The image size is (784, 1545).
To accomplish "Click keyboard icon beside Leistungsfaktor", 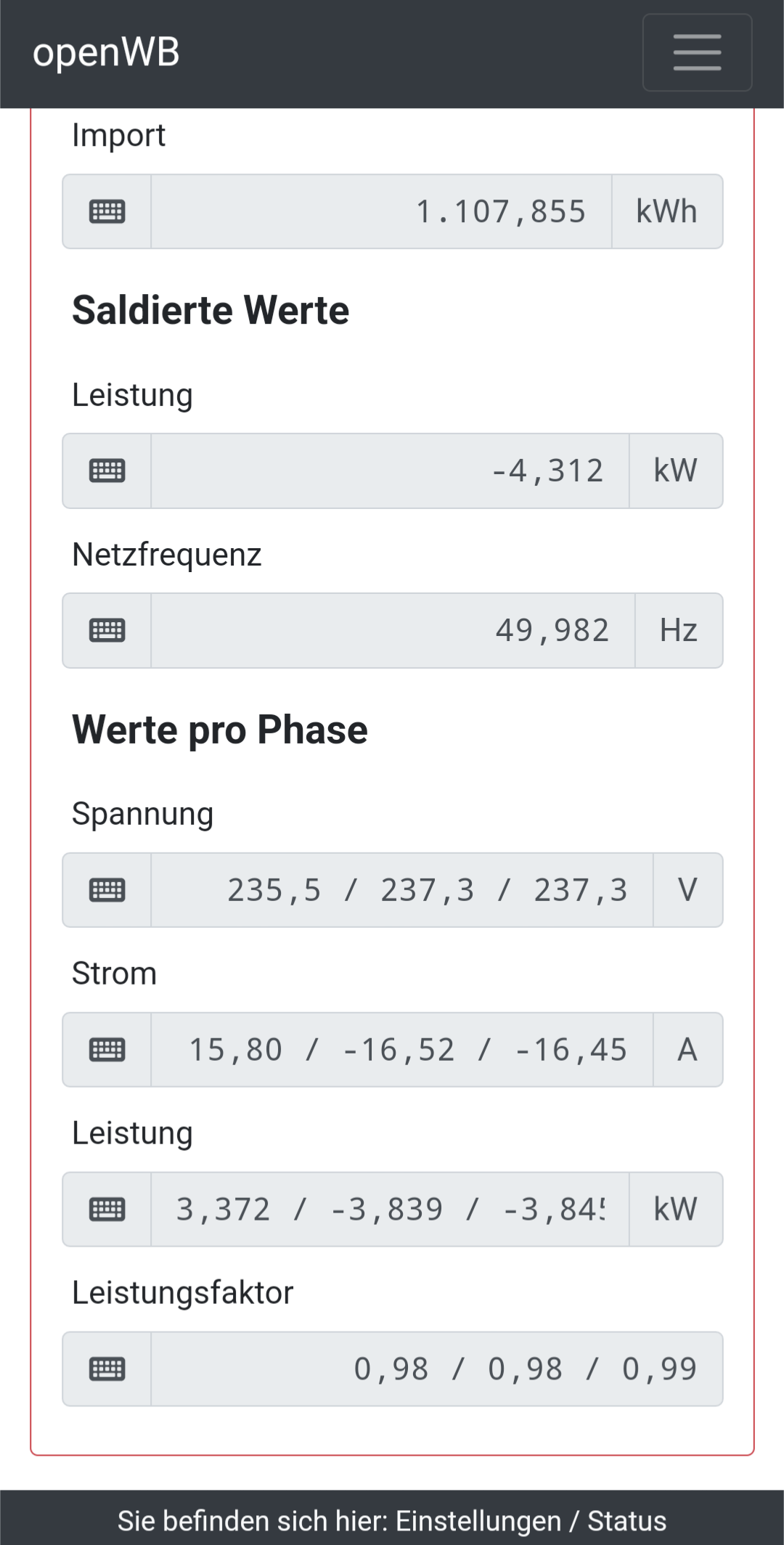I will [107, 1369].
